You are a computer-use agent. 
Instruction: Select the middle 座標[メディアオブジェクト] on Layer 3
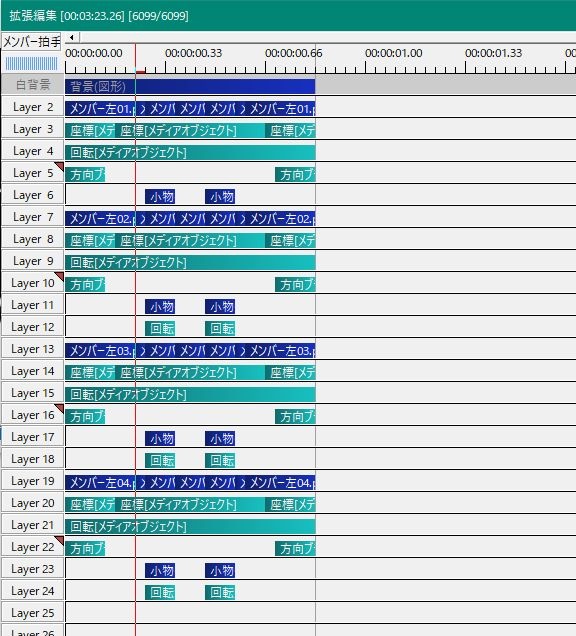[x=190, y=131]
